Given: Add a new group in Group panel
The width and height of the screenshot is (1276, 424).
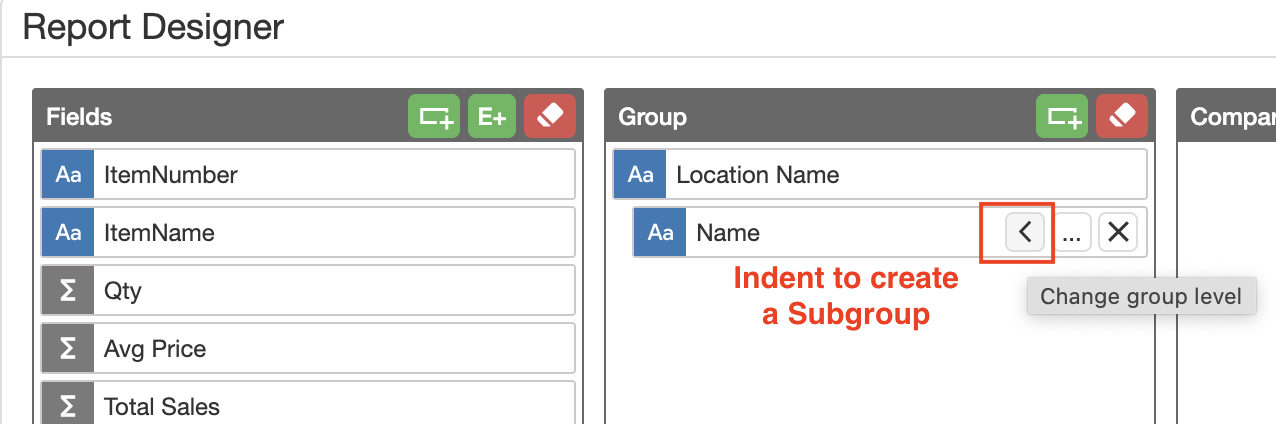Looking at the screenshot, I should [x=1061, y=116].
